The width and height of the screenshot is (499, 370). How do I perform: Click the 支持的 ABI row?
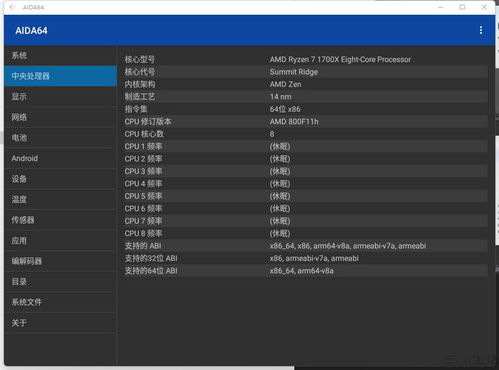(x=306, y=246)
